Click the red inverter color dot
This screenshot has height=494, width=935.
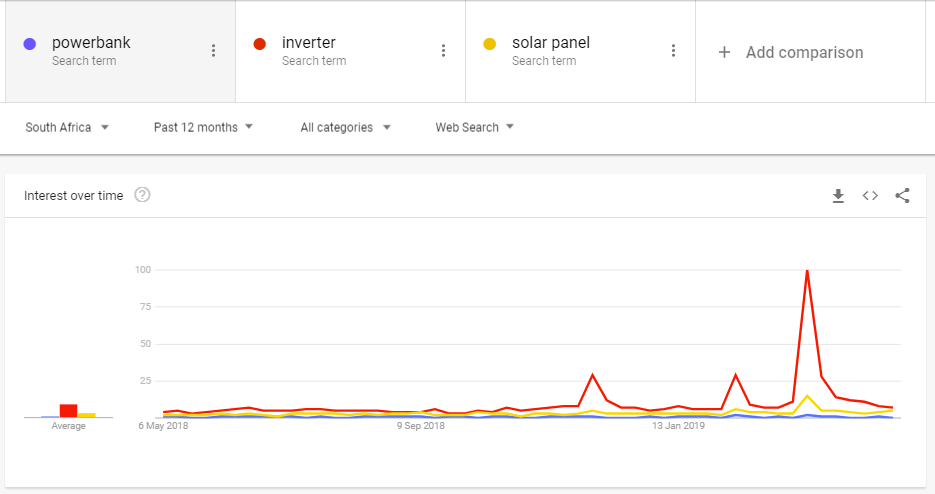coord(259,44)
